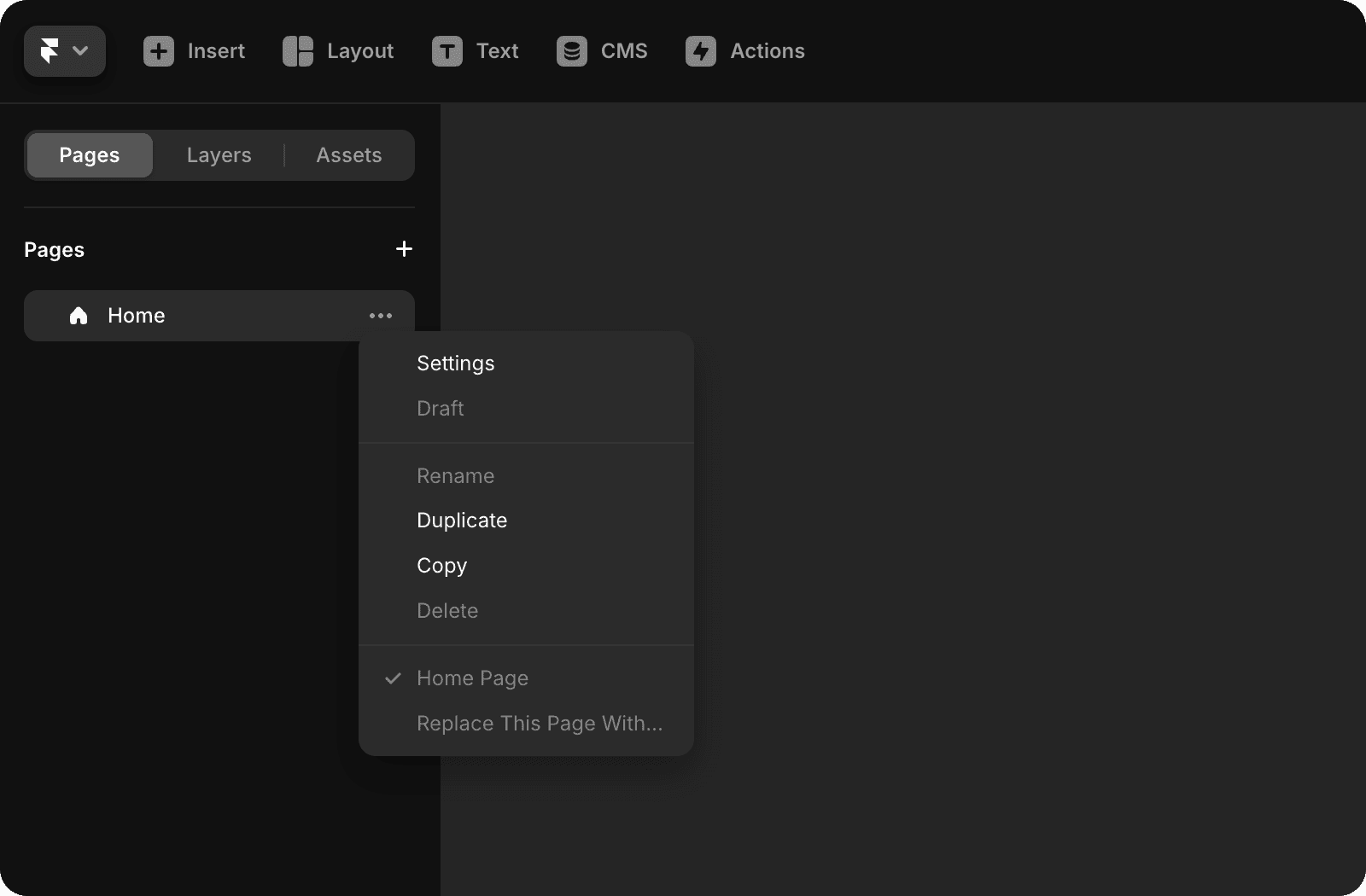Click the Text tool icon
The image size is (1366, 896).
(x=447, y=51)
